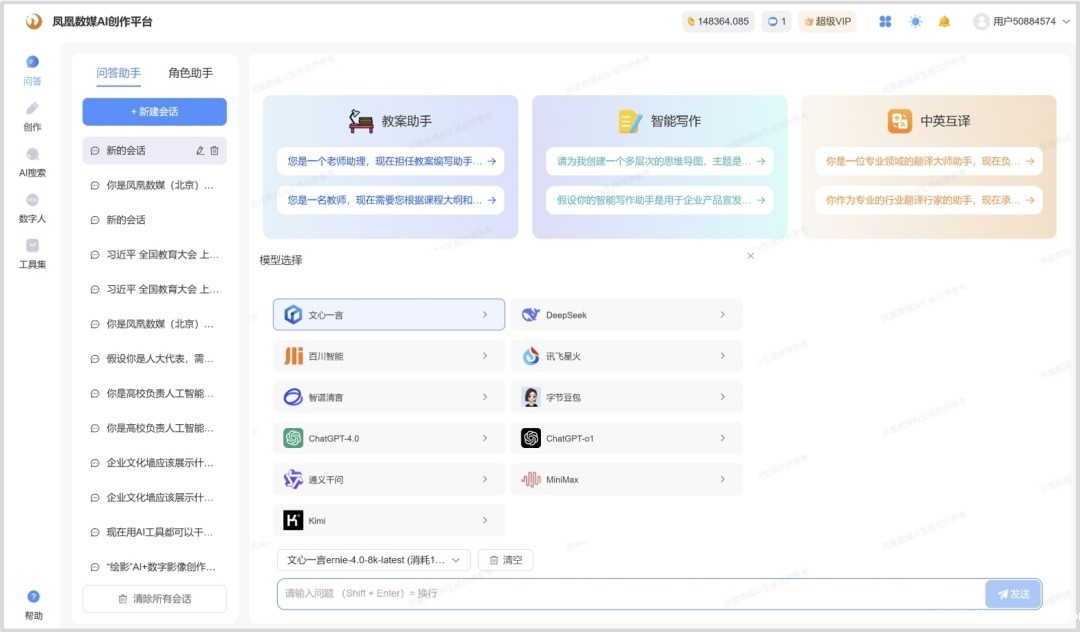Use the 请为我创建一个多层次的思维导图 prompt
Image resolution: width=1080 pixels, height=632 pixels.
660,161
